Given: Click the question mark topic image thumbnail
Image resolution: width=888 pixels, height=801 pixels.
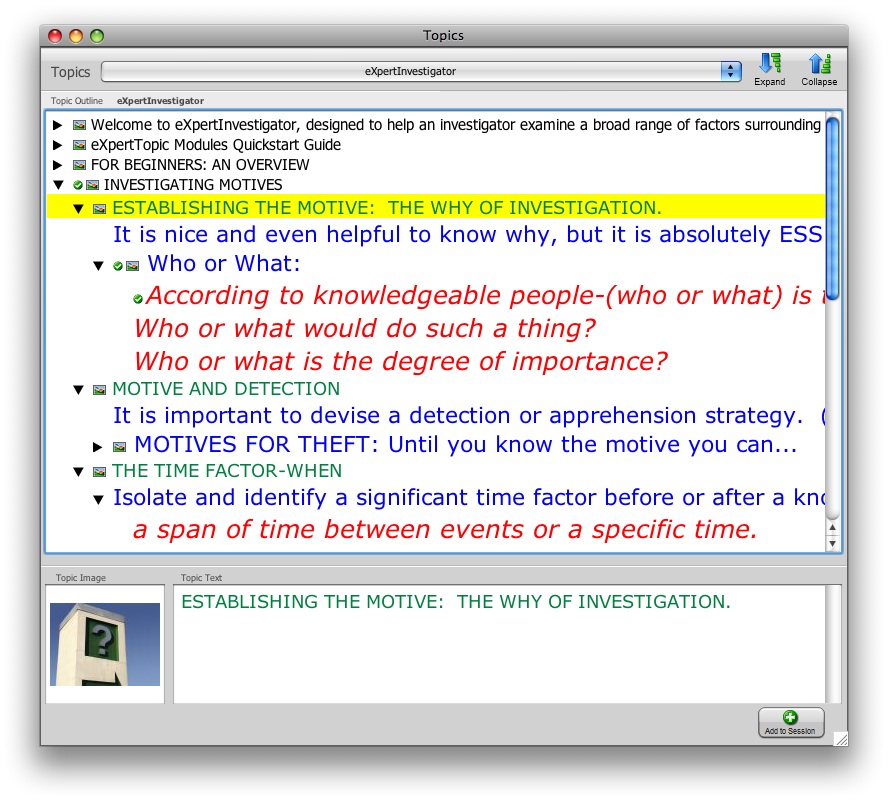Looking at the screenshot, I should click(x=105, y=644).
